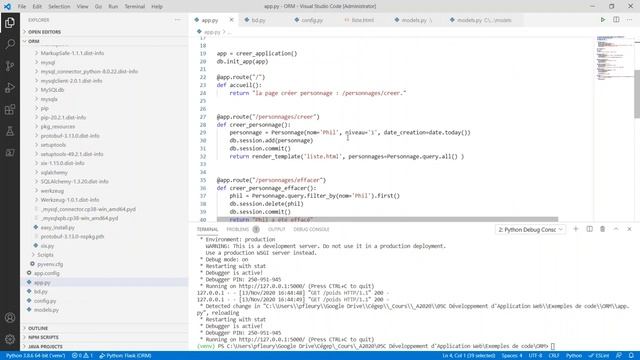Open the Selection menu

(x=59, y=7)
